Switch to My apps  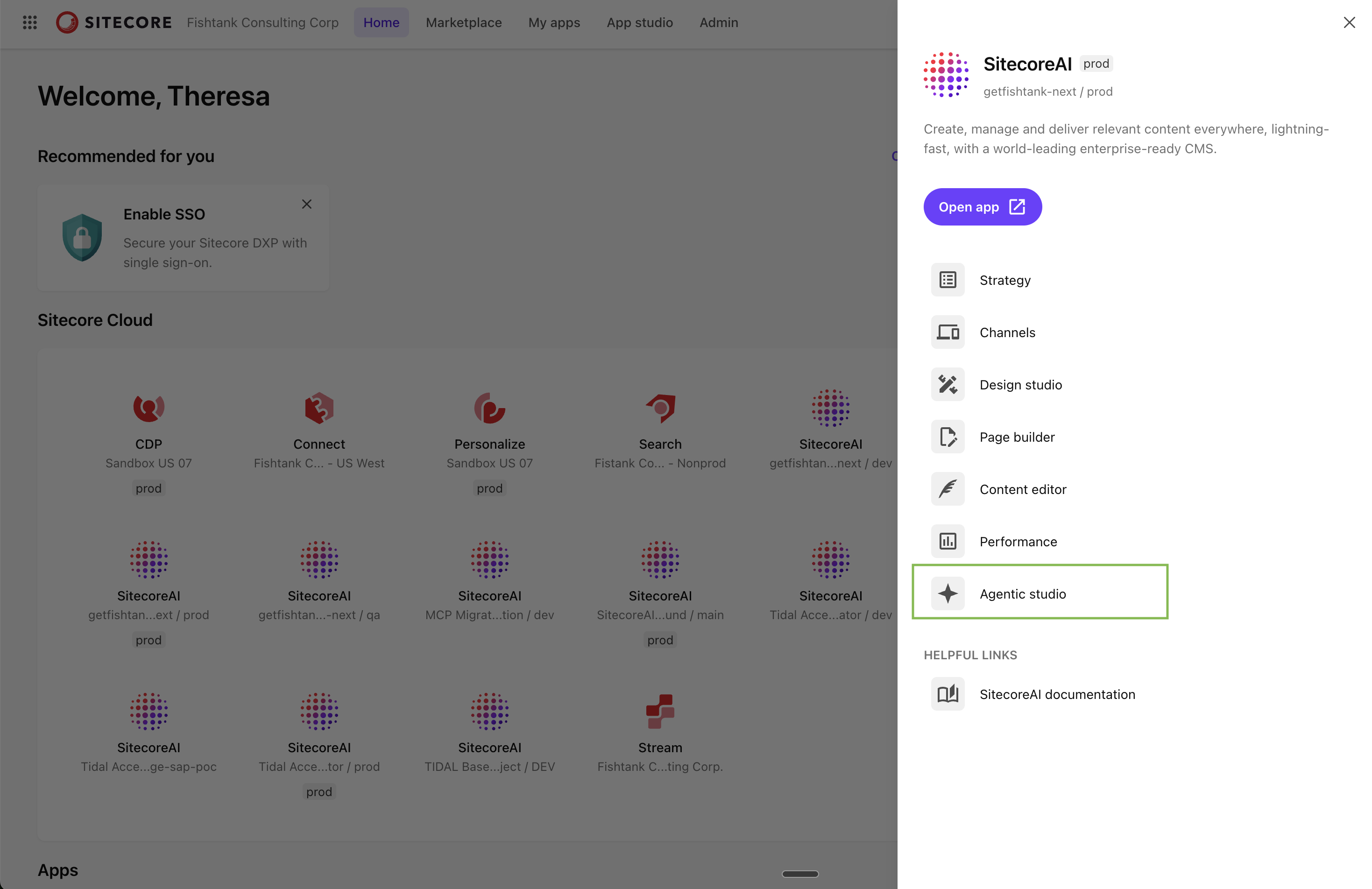tap(554, 22)
